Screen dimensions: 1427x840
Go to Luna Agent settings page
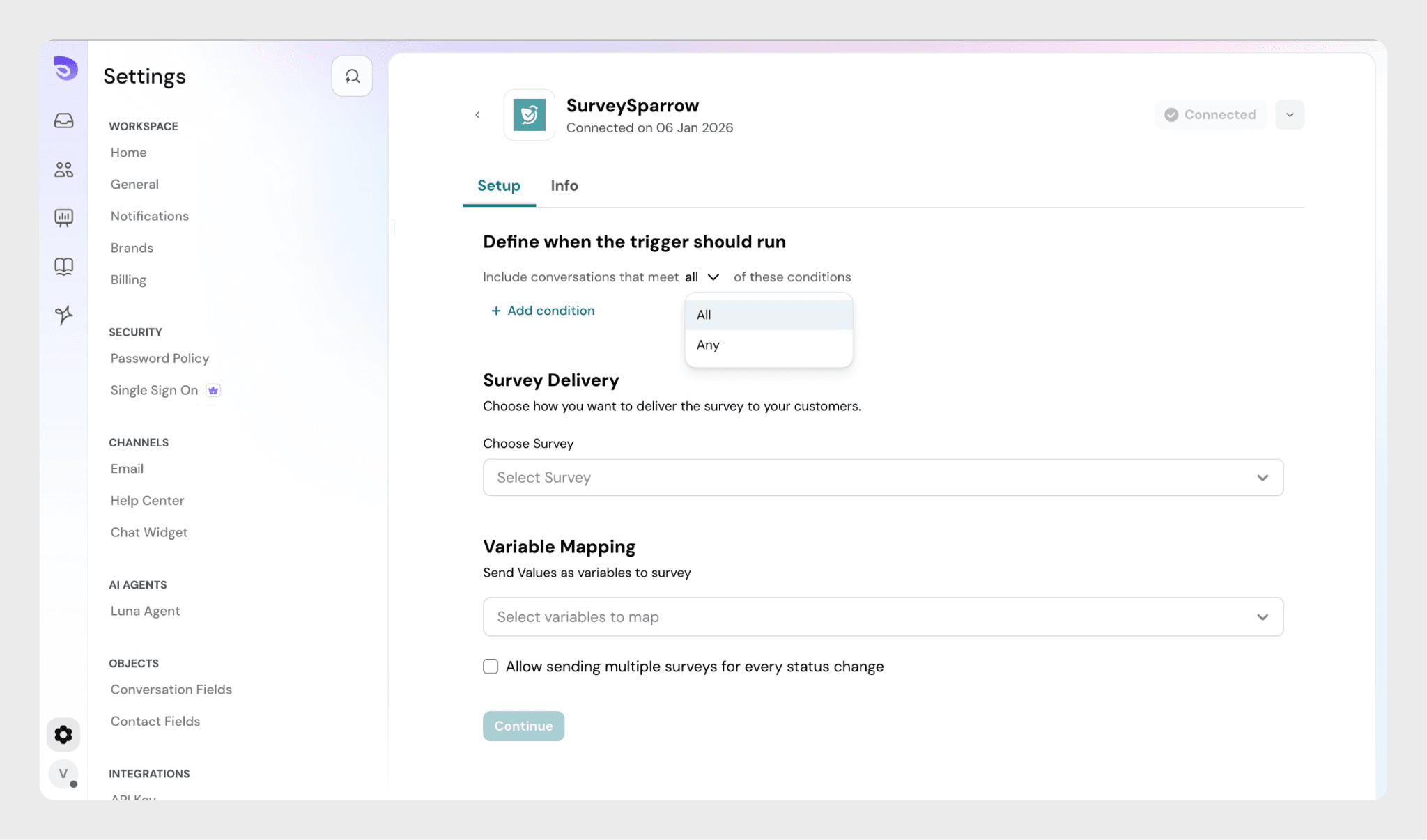145,611
